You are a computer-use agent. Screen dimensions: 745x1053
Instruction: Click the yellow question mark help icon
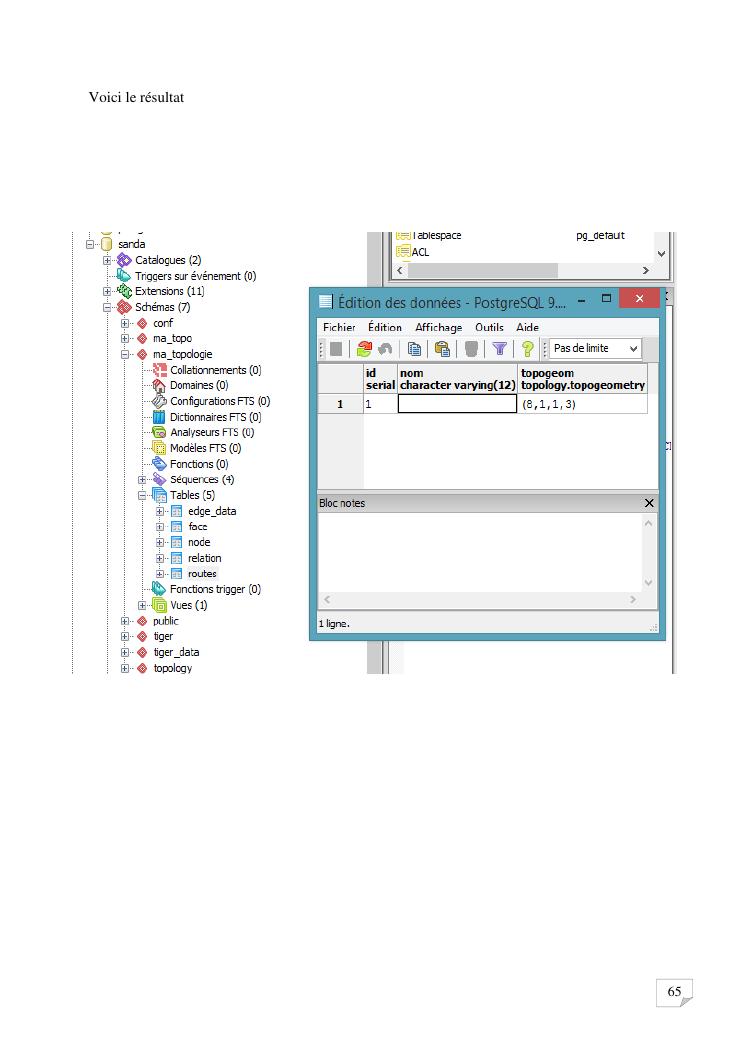point(527,349)
